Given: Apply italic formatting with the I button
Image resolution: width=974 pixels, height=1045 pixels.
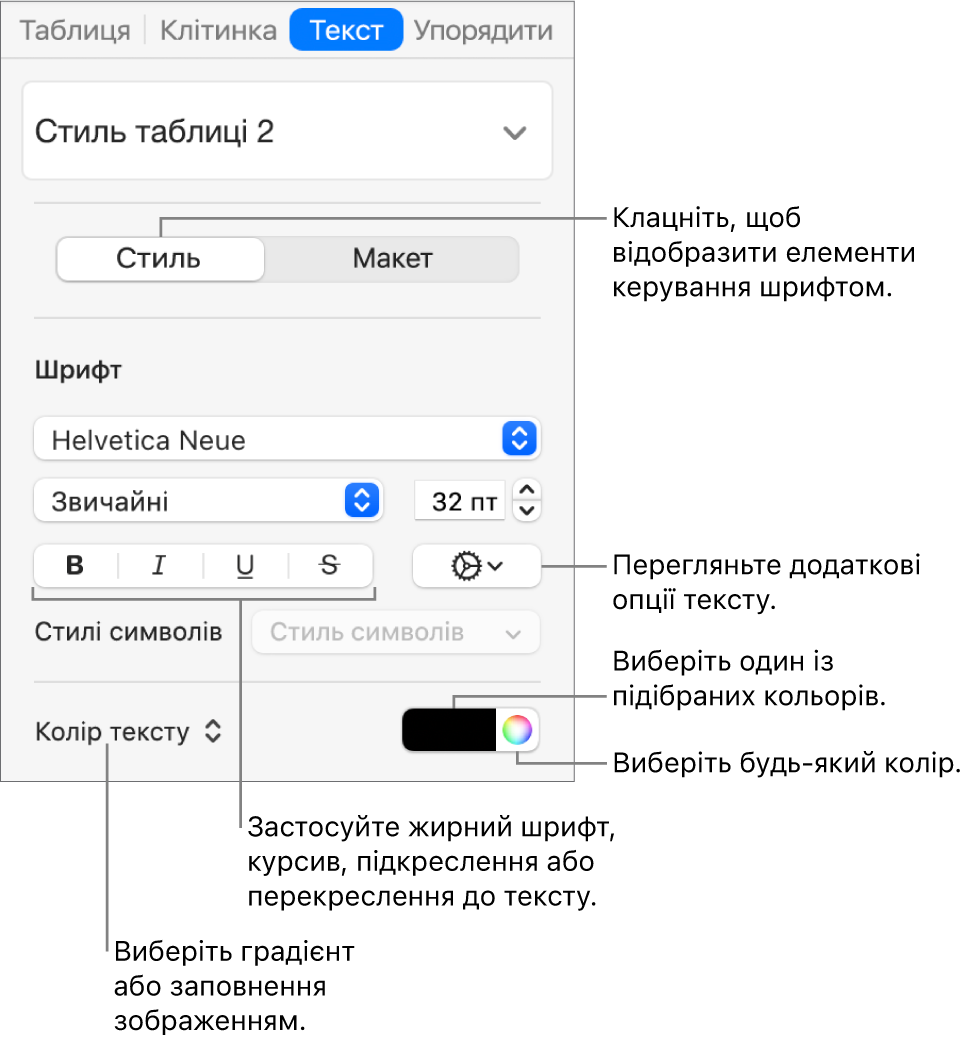Looking at the screenshot, I should pos(159,565).
